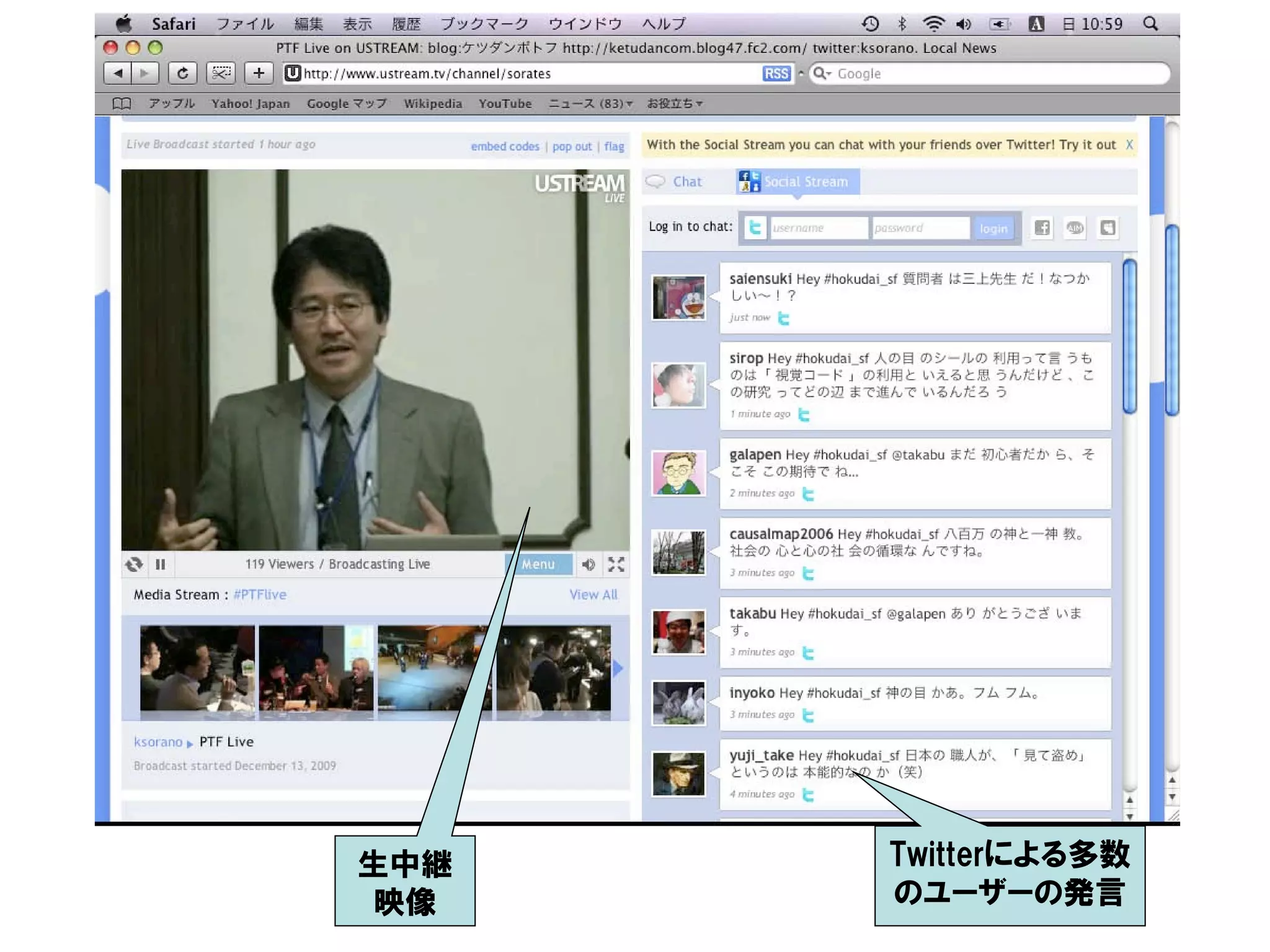This screenshot has width=1270, height=952.
Task: Open the Safari menu
Action: coord(174,24)
